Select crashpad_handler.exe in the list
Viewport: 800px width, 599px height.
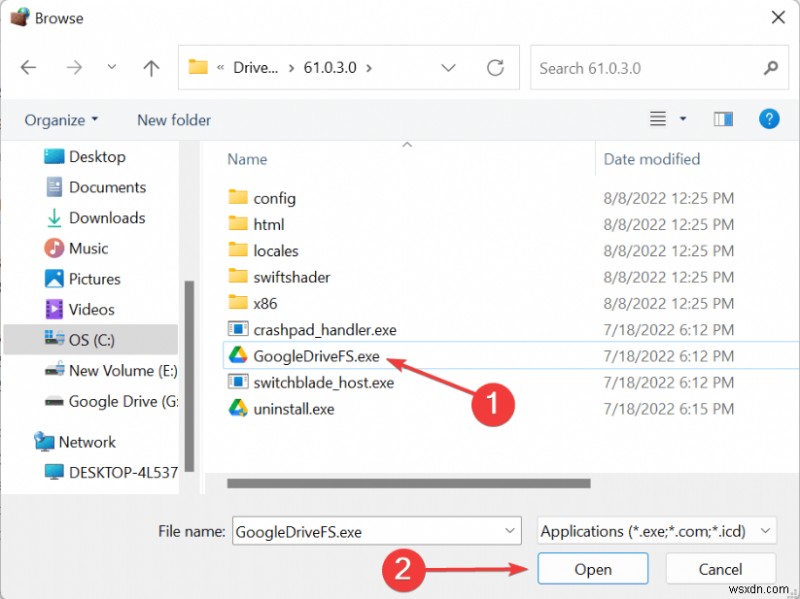pyautogui.click(x=325, y=329)
